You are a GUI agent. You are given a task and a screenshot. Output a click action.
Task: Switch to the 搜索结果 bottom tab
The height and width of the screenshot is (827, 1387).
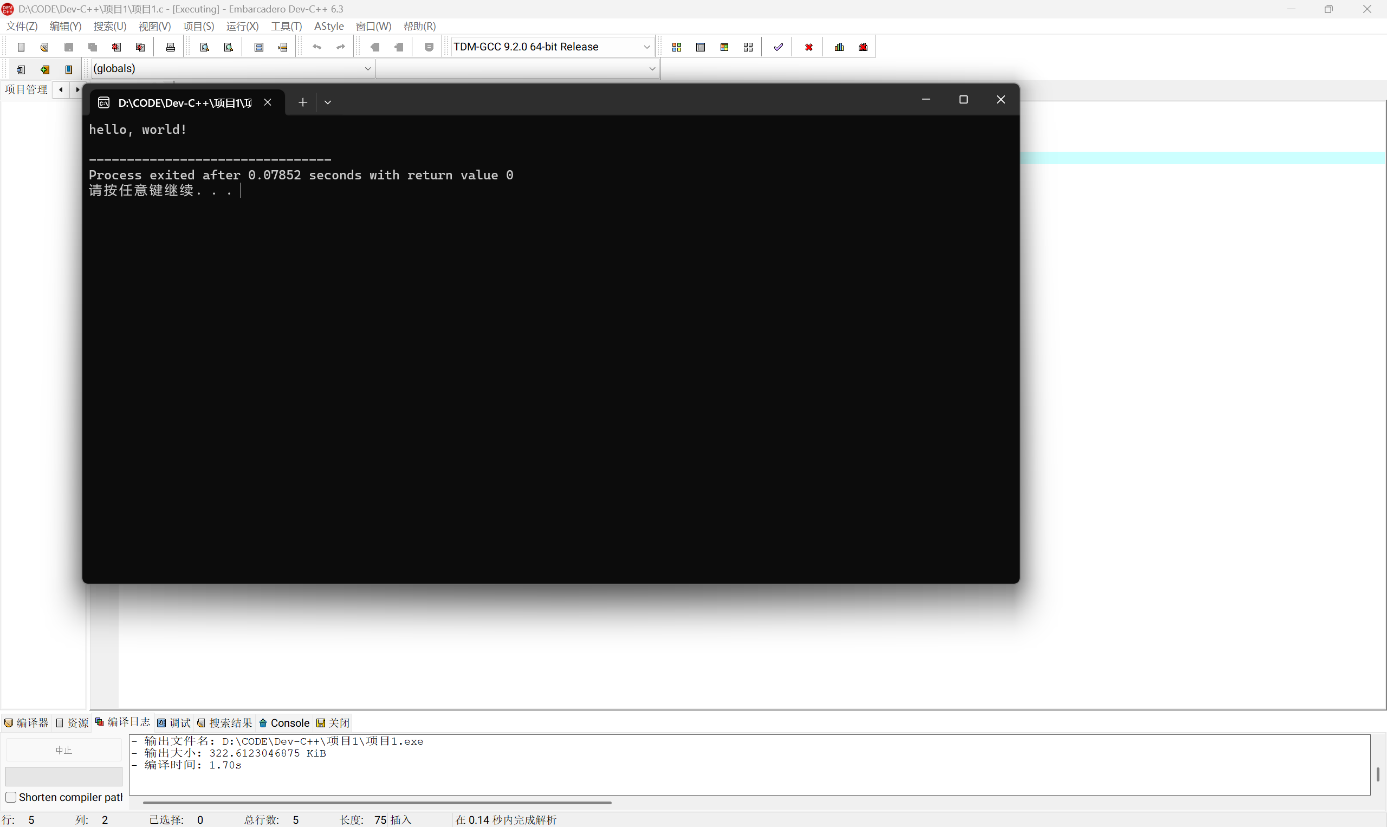pyautogui.click(x=225, y=723)
